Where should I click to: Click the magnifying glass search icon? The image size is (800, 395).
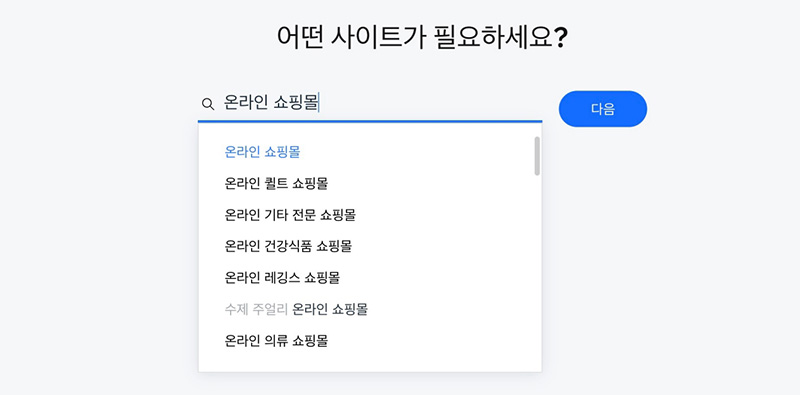pyautogui.click(x=208, y=104)
